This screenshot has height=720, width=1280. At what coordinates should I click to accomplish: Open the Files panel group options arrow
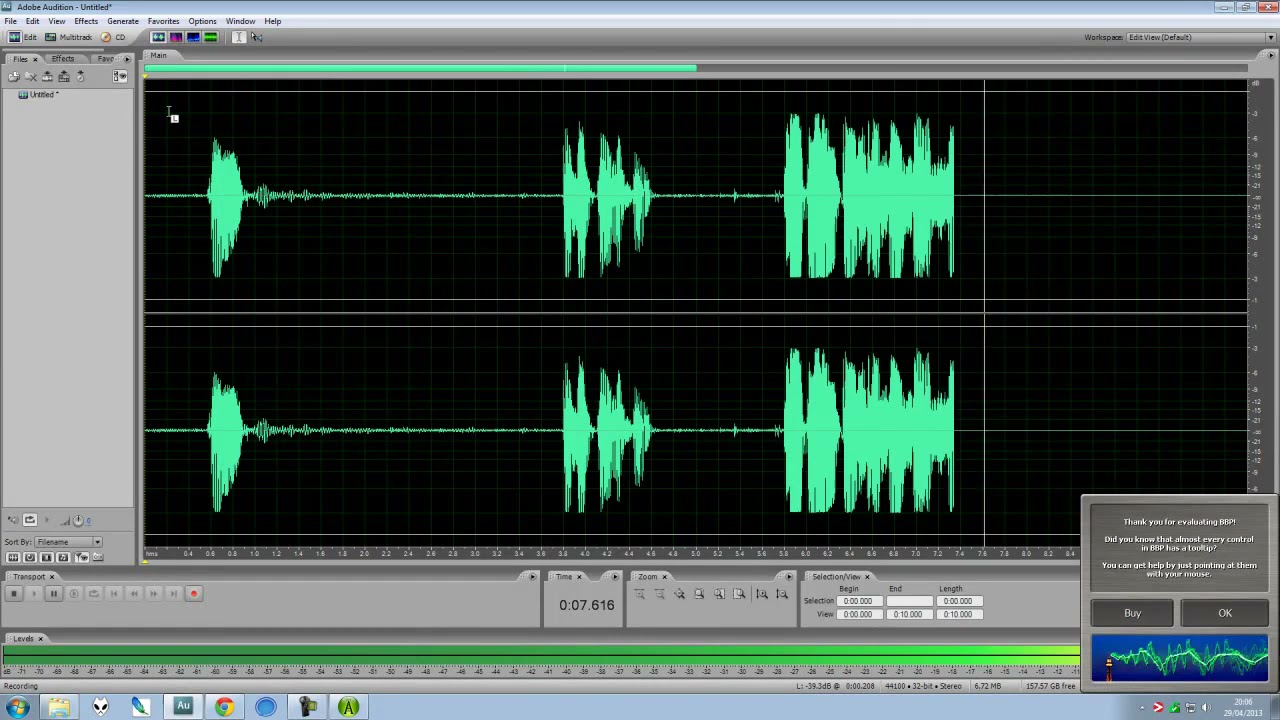[126, 59]
